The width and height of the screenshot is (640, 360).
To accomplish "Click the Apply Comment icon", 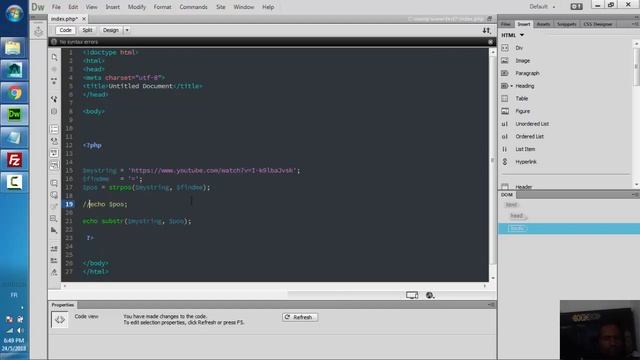I will [x=54, y=183].
